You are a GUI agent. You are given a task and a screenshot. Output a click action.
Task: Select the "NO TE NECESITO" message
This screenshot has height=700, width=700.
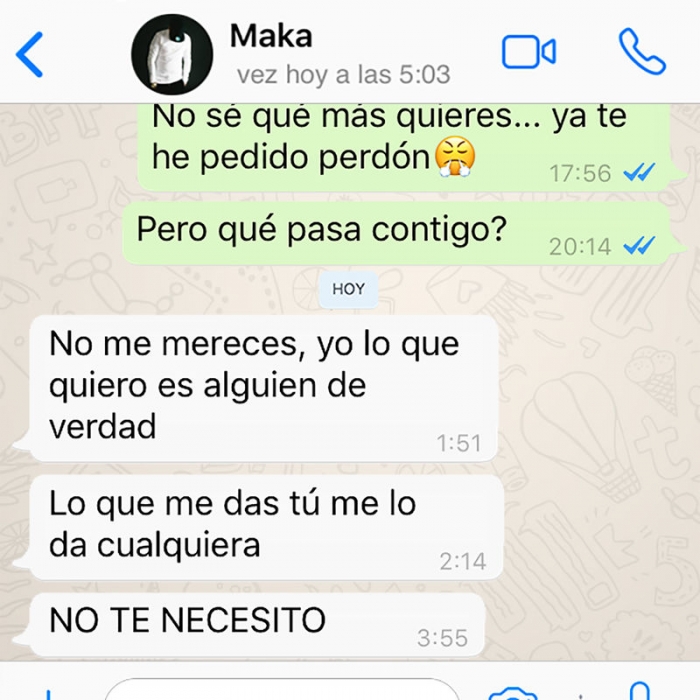click(257, 625)
